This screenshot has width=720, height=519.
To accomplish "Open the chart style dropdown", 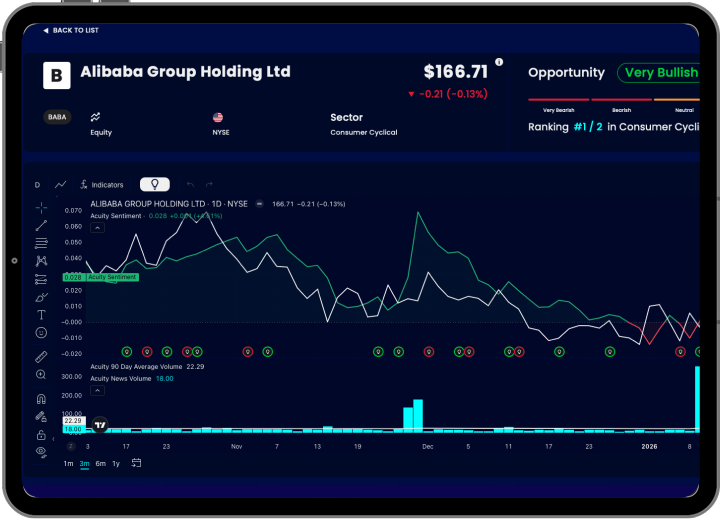I will point(61,184).
